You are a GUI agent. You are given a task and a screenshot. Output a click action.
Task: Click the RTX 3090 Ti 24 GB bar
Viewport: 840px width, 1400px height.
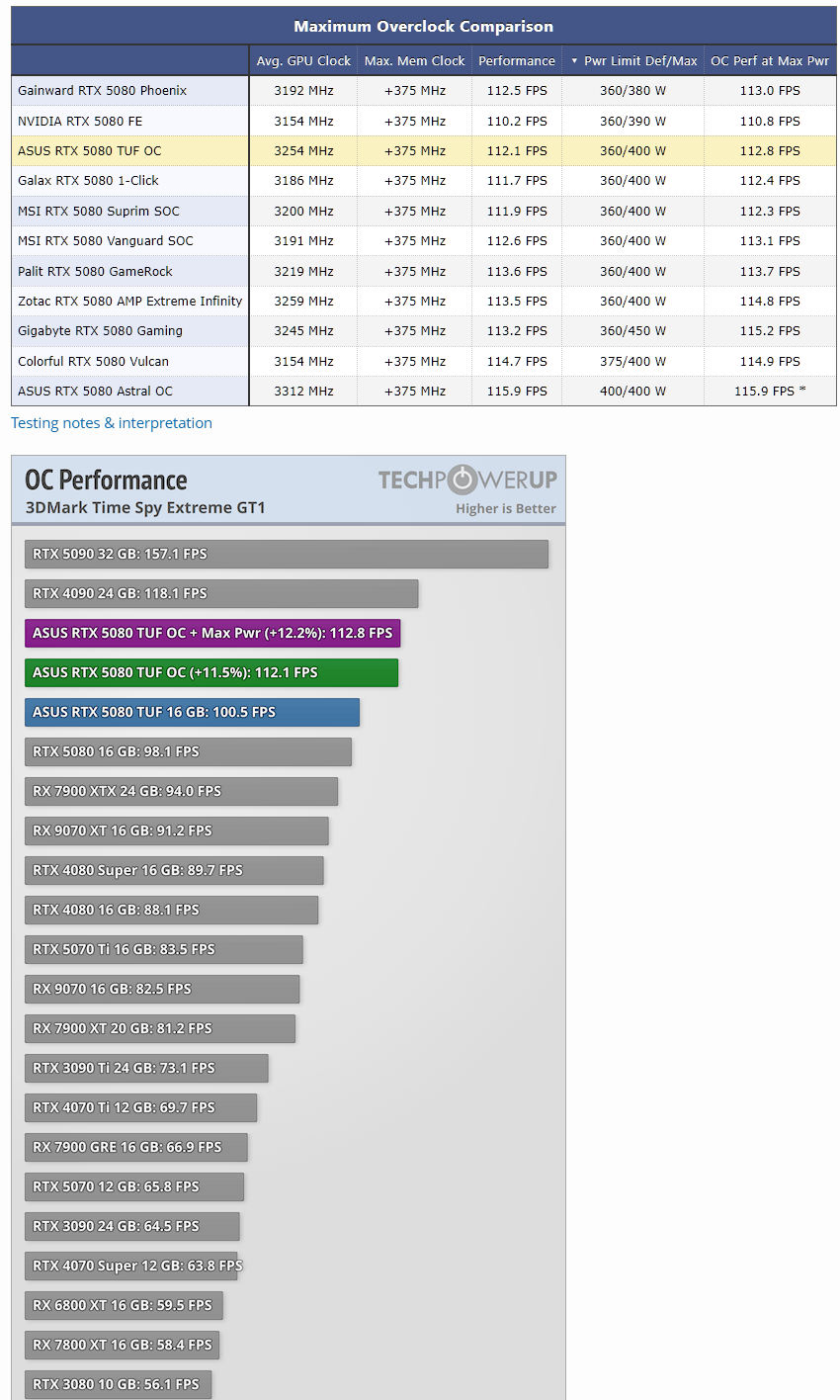point(146,1068)
